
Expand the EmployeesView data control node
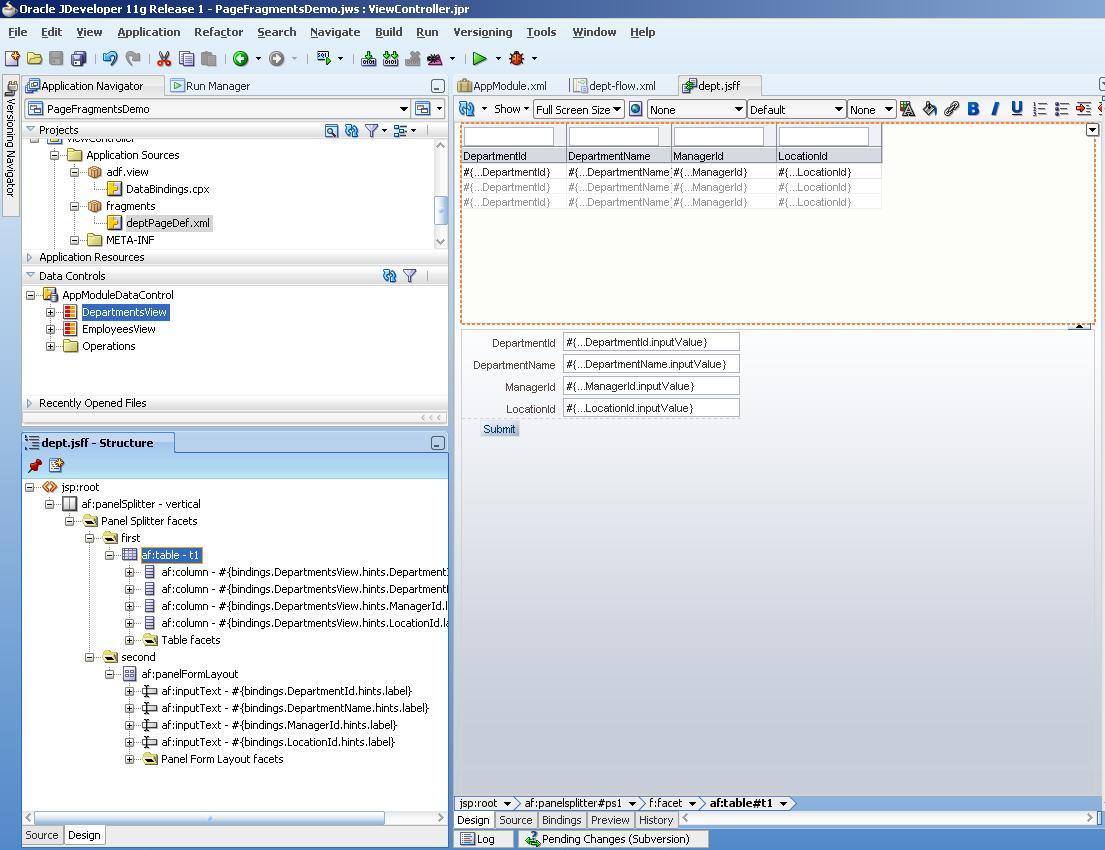[x=49, y=328]
